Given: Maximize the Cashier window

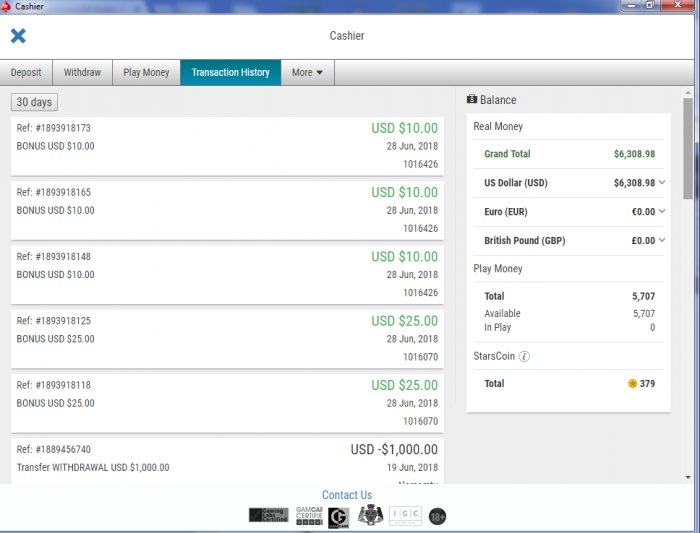Looking at the screenshot, I should pos(650,5).
